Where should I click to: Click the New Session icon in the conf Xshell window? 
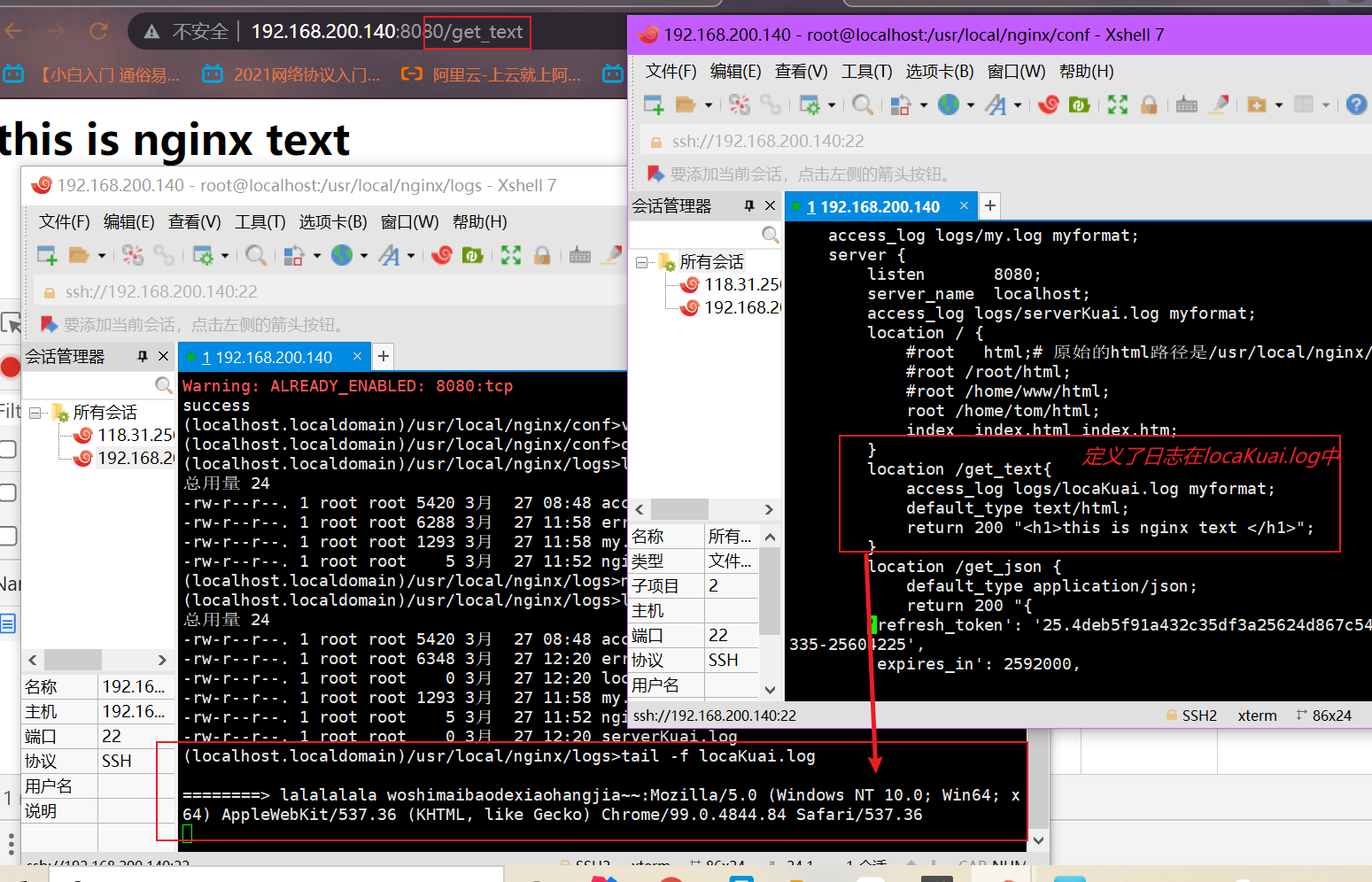point(654,105)
